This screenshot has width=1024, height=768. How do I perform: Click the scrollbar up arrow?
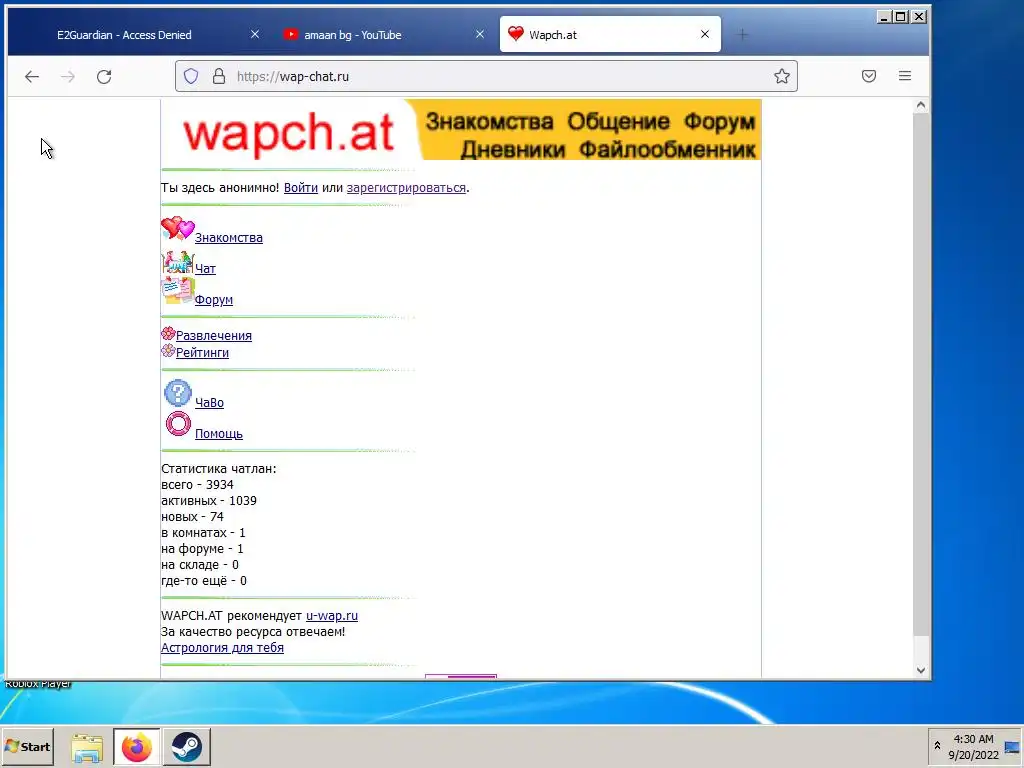tap(921, 105)
